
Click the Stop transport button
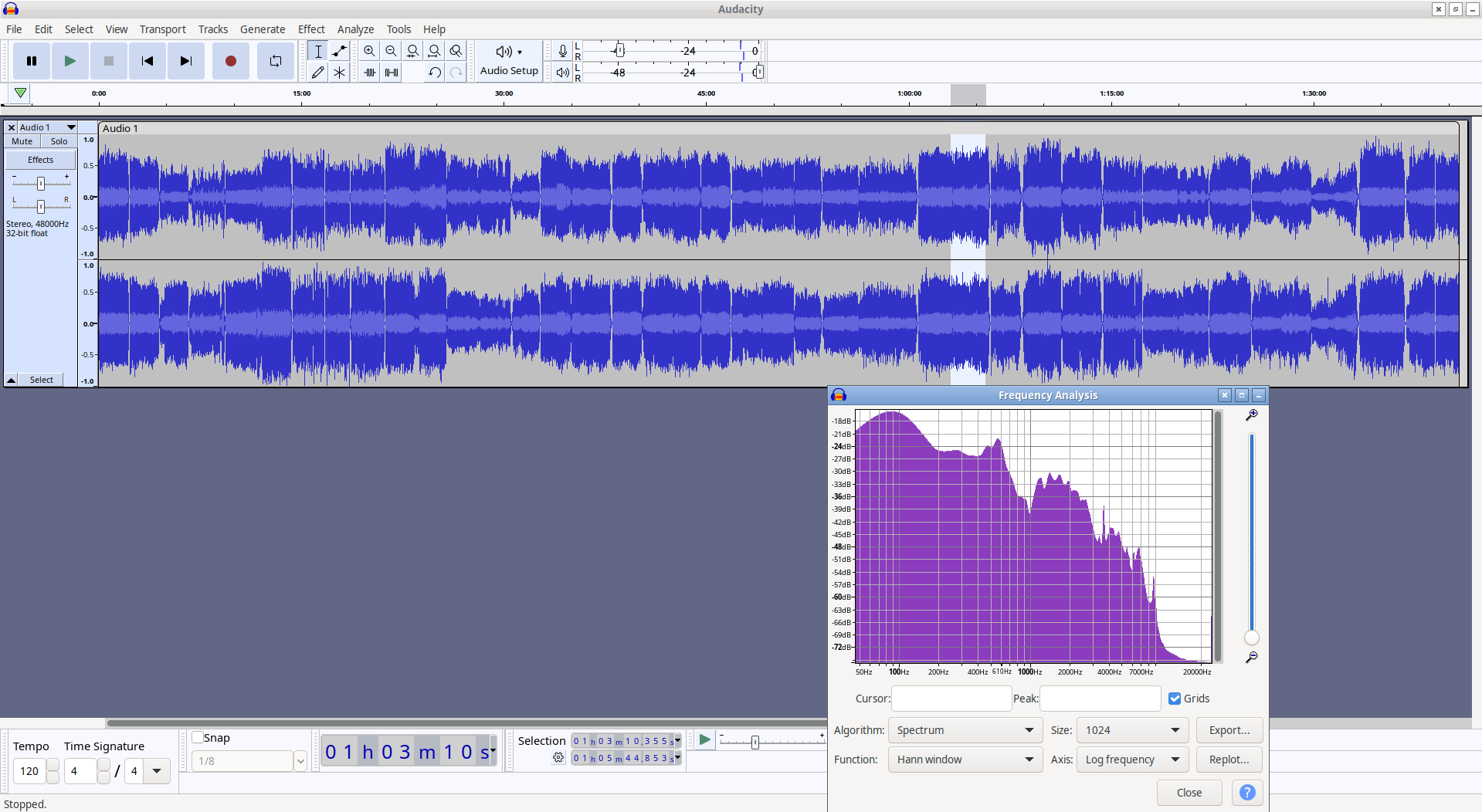coord(109,61)
